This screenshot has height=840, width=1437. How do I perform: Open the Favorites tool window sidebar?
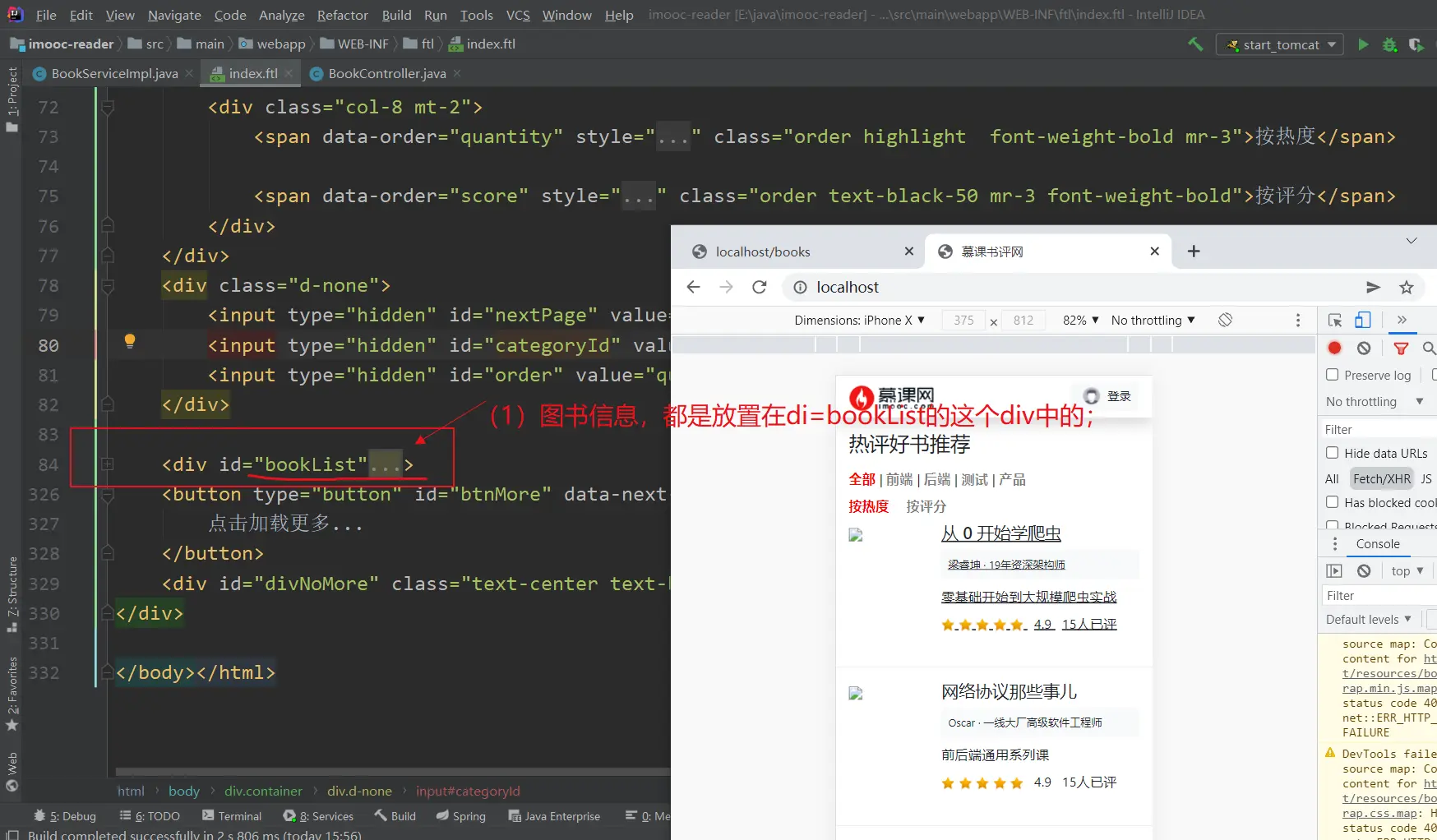(12, 694)
